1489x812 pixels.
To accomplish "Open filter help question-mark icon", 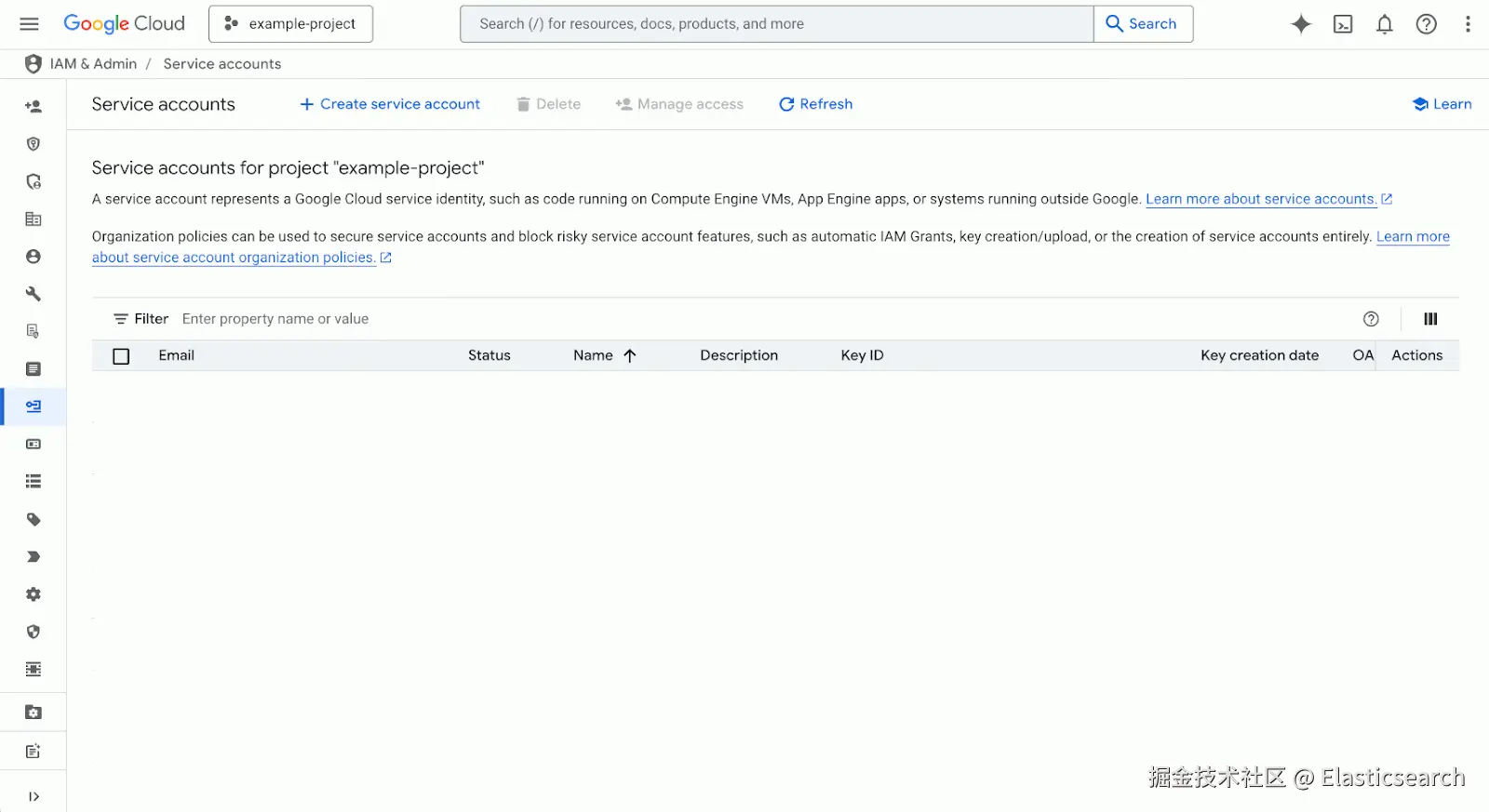I will 1371,319.
